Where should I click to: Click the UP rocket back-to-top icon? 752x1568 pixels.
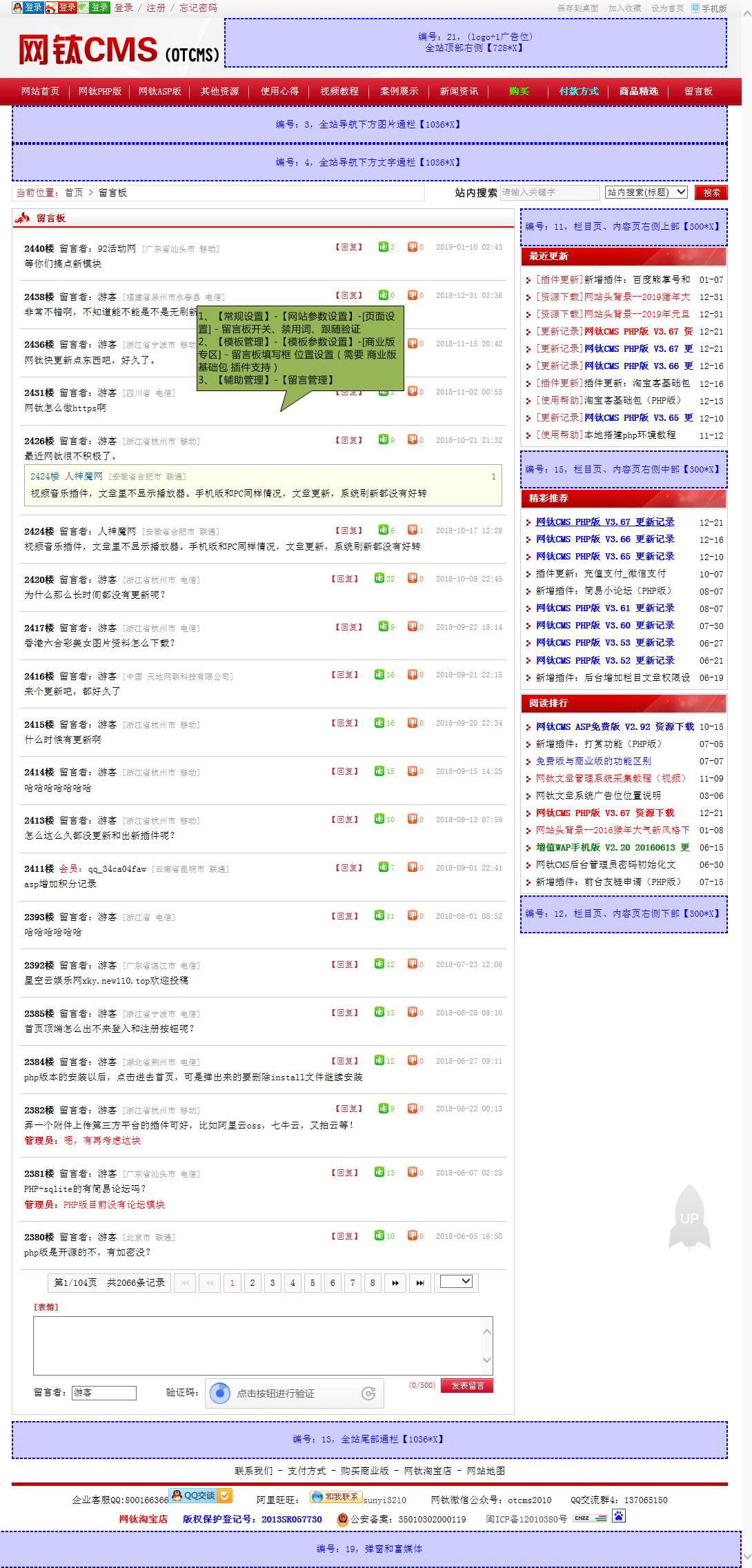pyautogui.click(x=689, y=1218)
